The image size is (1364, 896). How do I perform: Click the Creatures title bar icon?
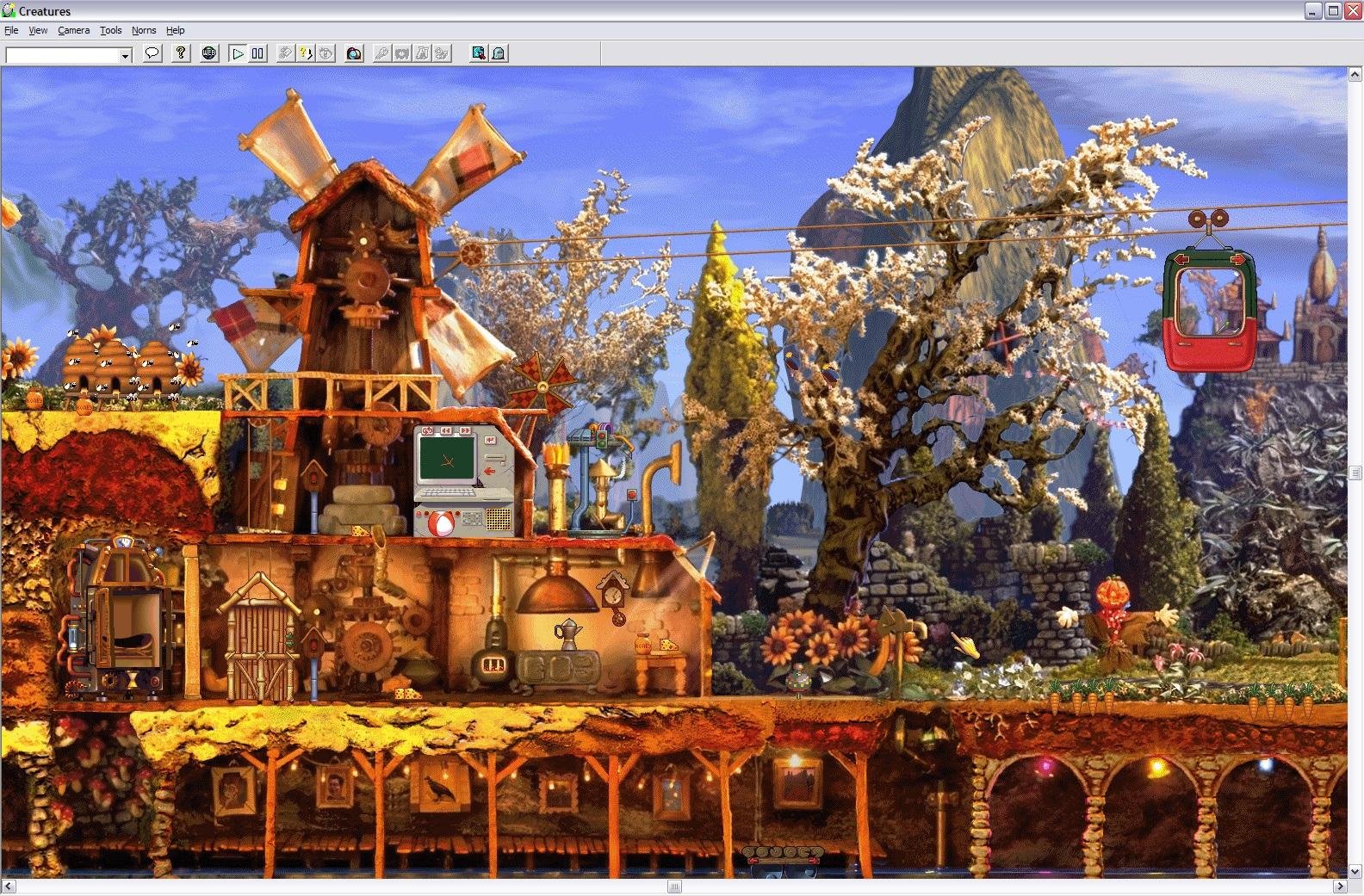pos(9,10)
